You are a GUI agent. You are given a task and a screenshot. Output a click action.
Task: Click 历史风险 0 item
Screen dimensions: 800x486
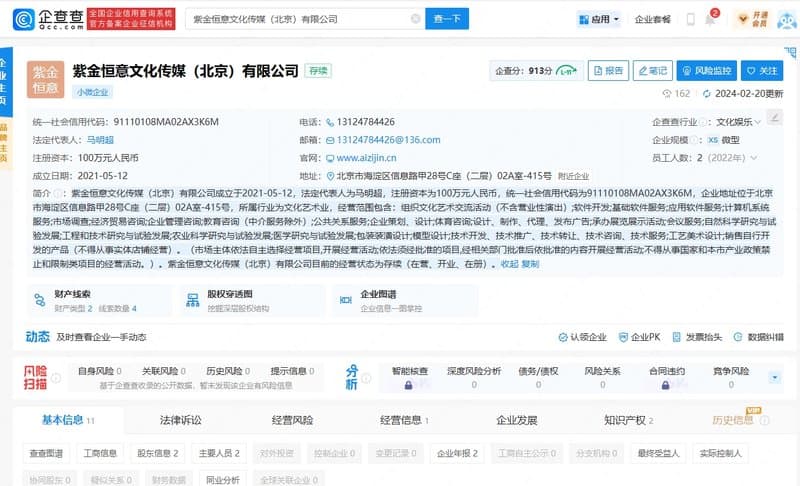(228, 371)
